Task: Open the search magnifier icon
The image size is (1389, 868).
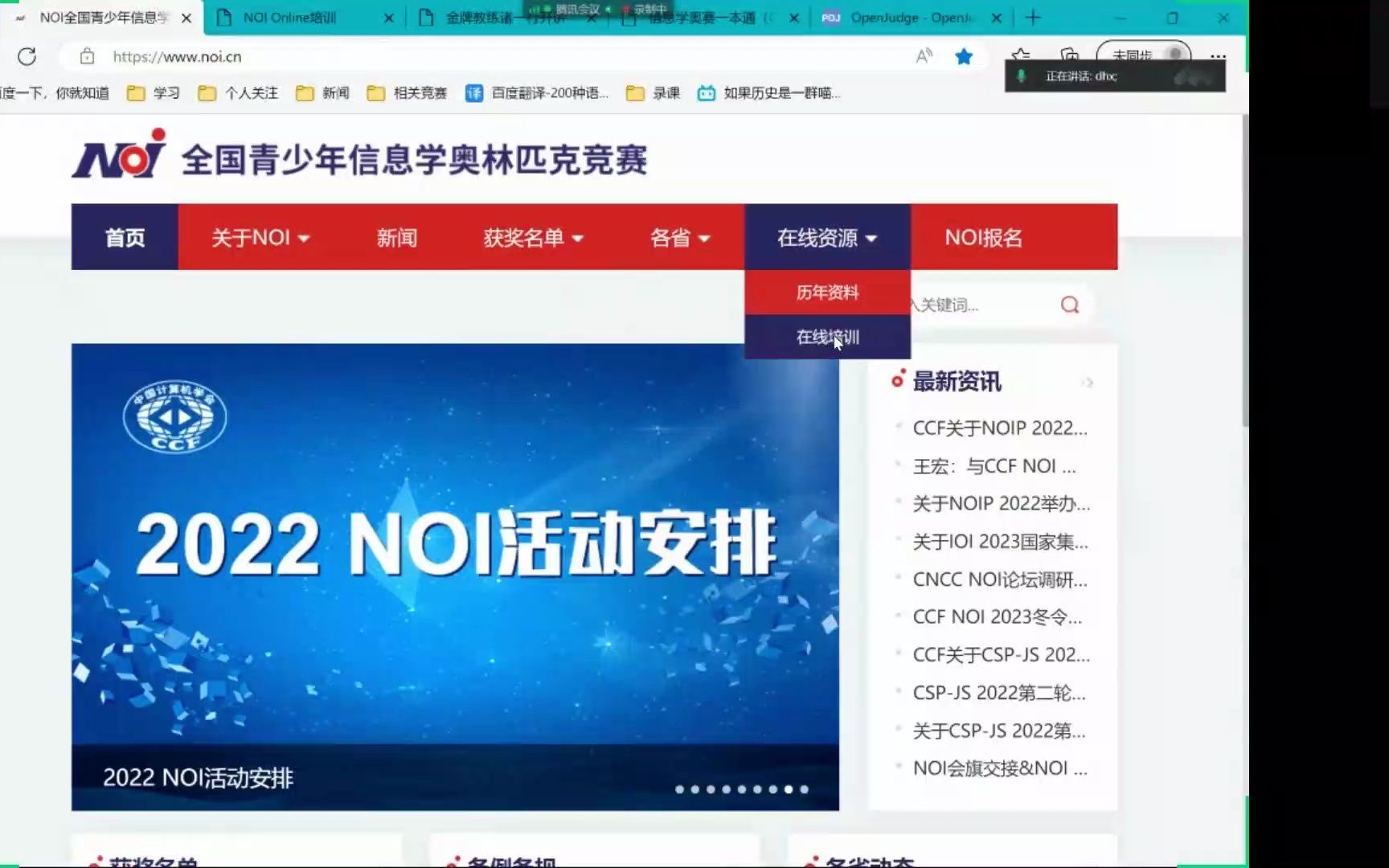Action: [x=1069, y=304]
